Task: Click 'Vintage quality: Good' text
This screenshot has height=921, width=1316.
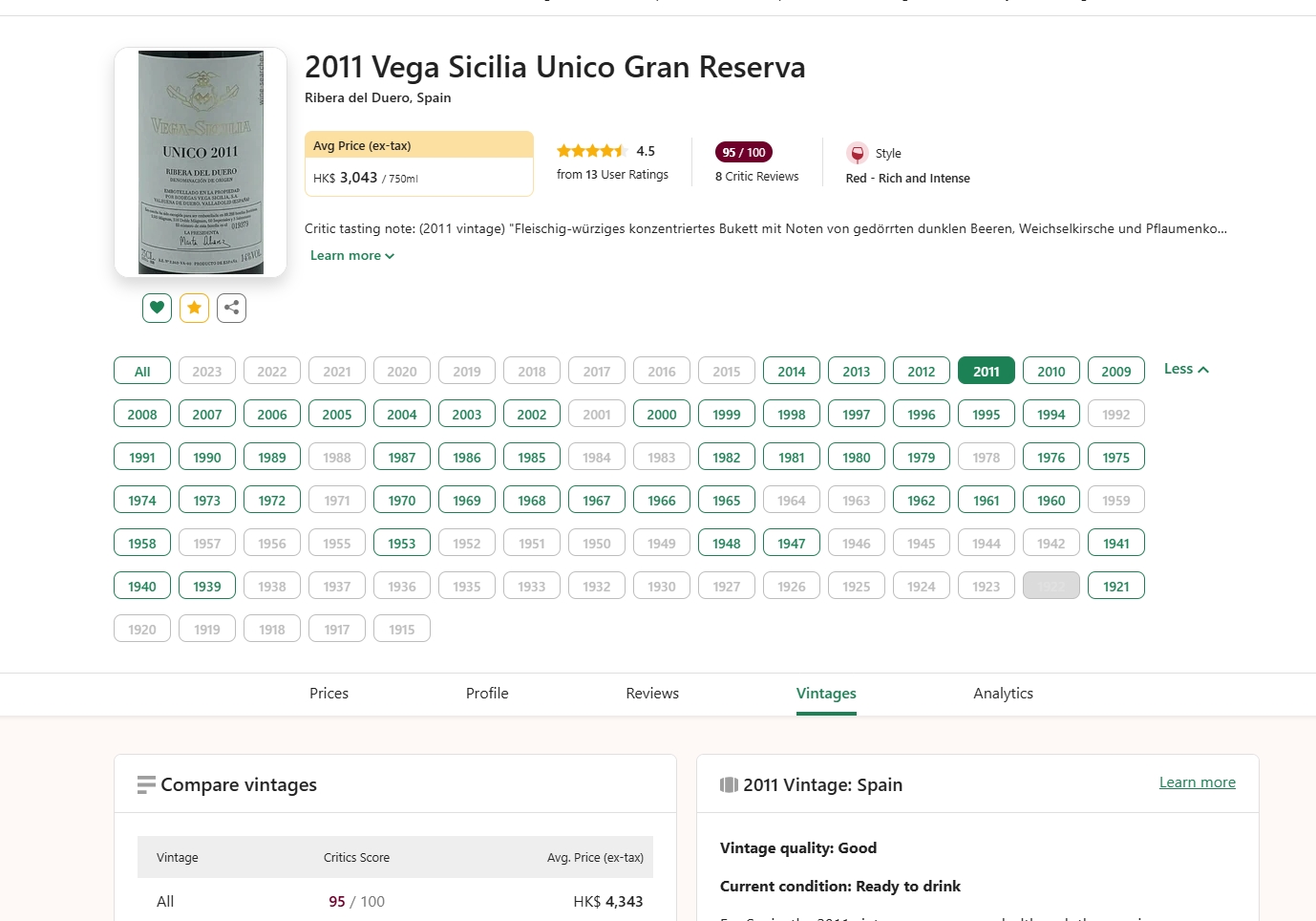Action: (798, 847)
